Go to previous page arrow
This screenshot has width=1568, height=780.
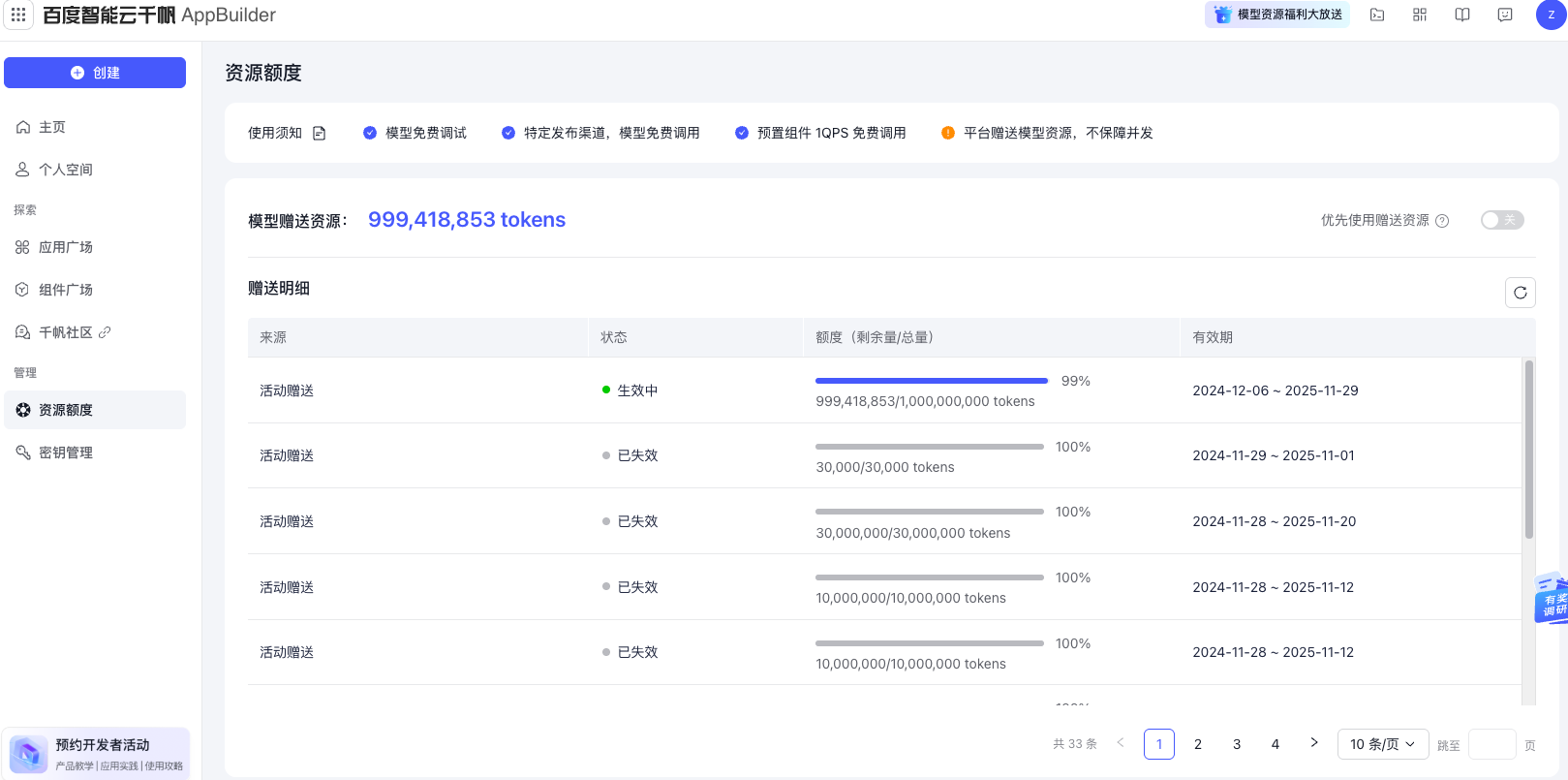pos(1121,743)
